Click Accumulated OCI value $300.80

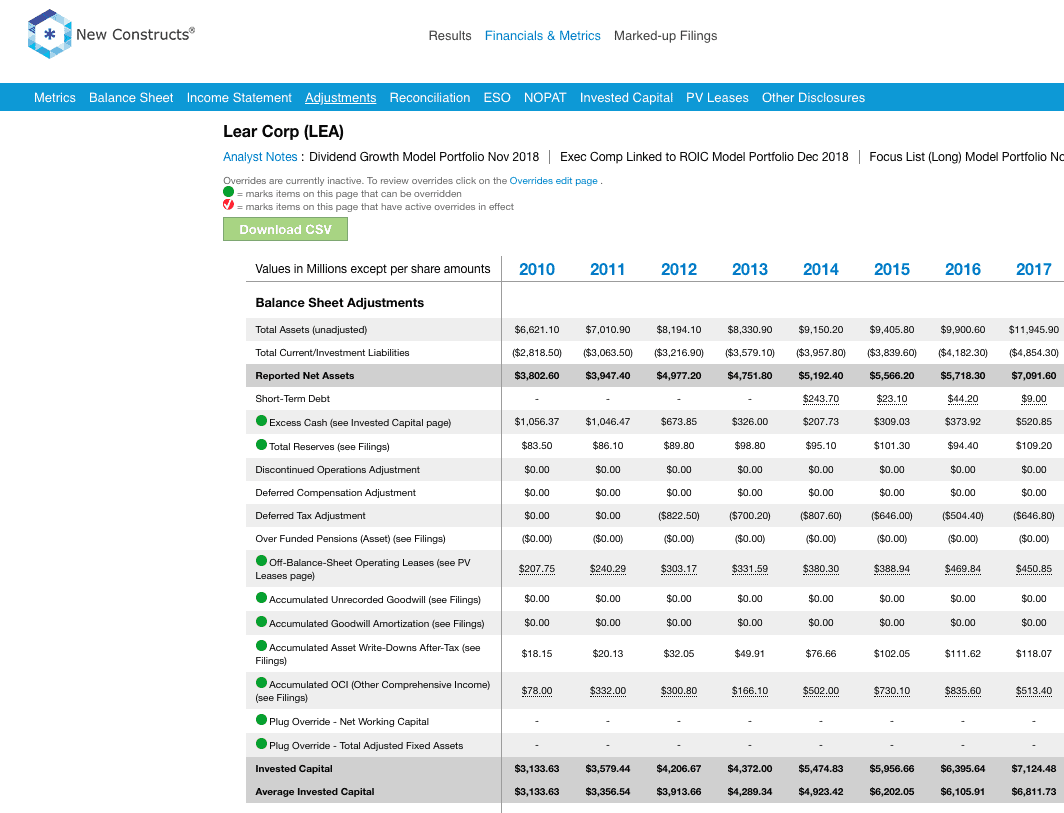679,691
